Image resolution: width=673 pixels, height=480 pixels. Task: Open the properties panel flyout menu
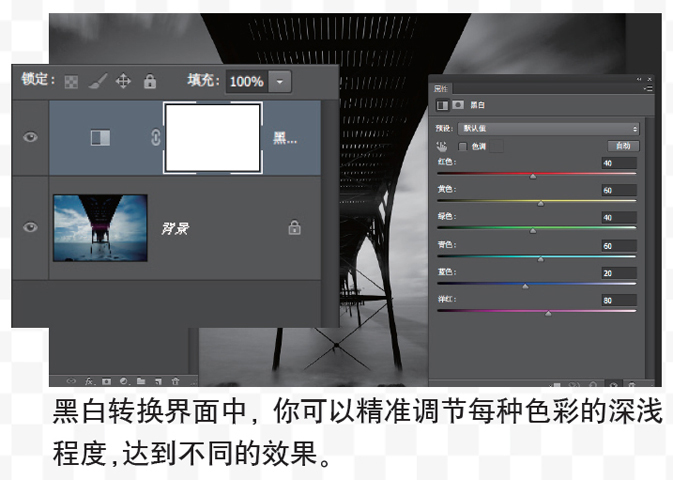click(x=648, y=88)
